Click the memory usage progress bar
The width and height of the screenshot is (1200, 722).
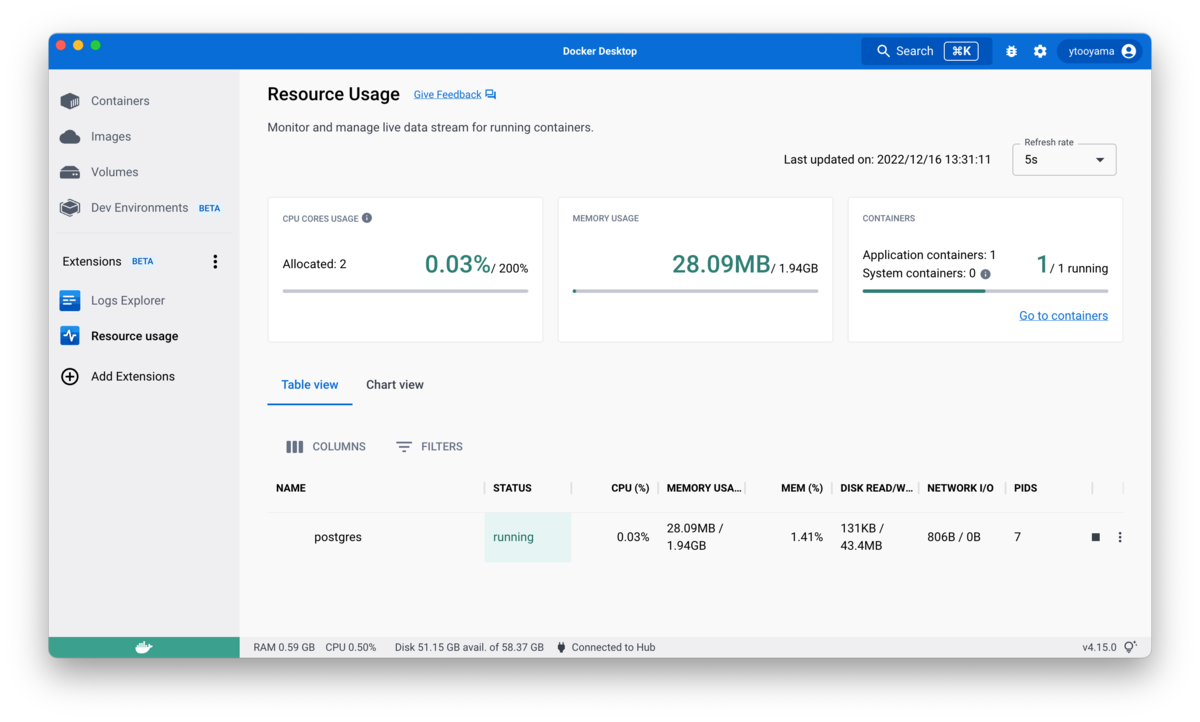695,291
